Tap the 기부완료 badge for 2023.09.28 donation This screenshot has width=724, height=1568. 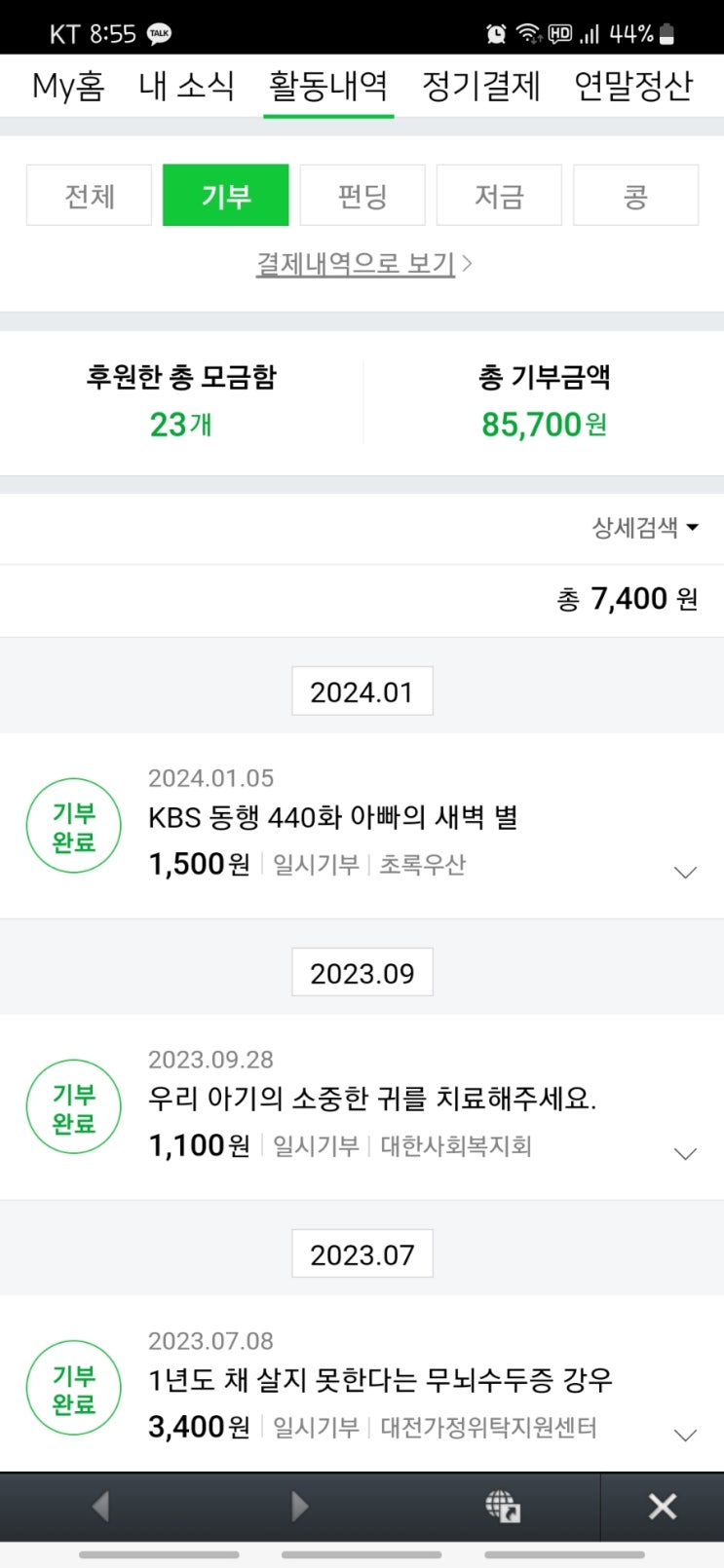74,1107
